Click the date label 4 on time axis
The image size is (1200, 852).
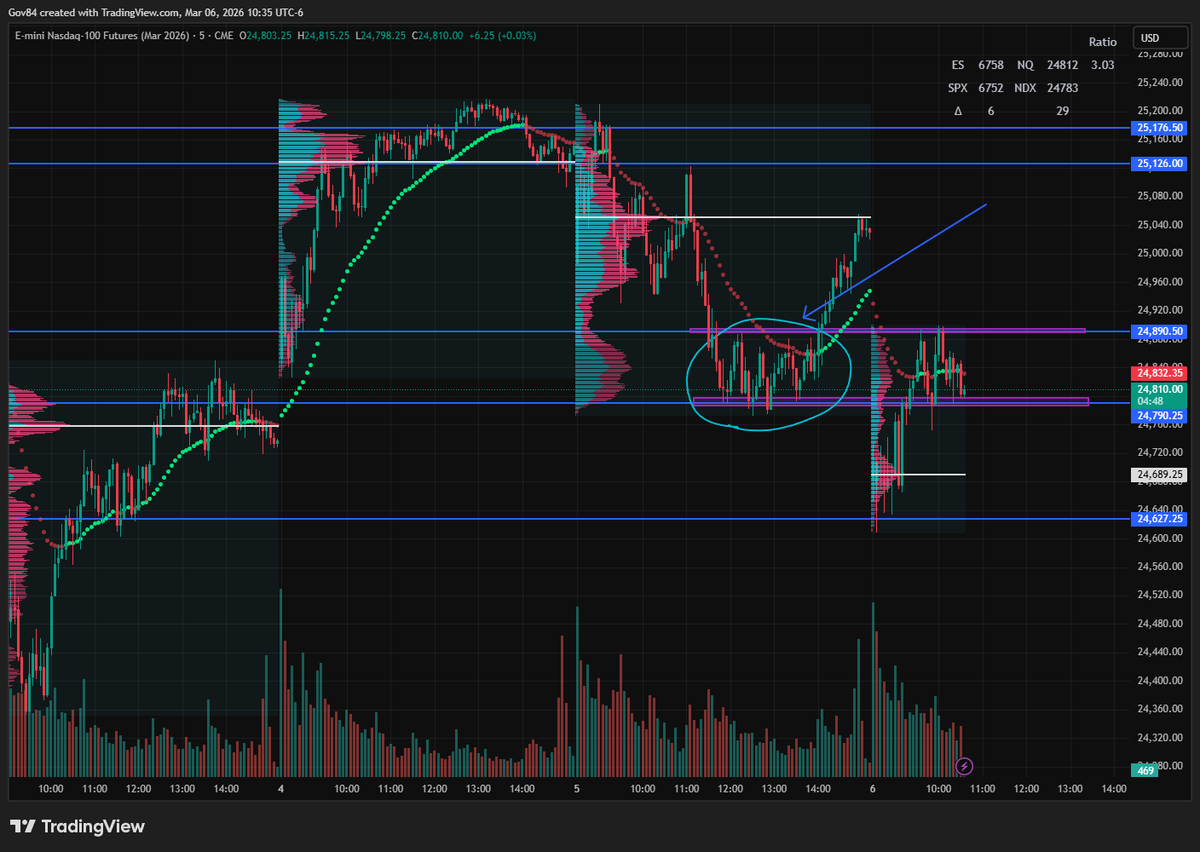281,789
